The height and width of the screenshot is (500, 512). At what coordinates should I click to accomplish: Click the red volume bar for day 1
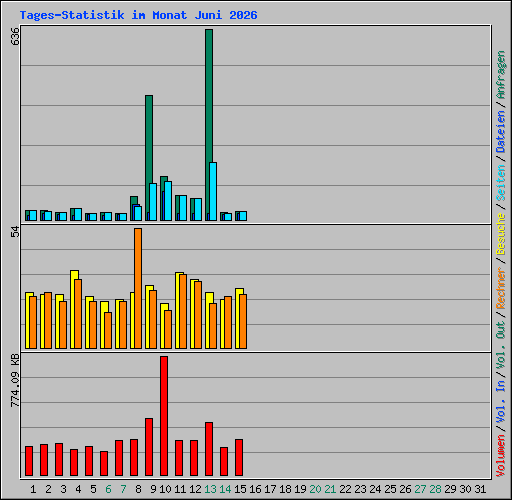pos(29,461)
